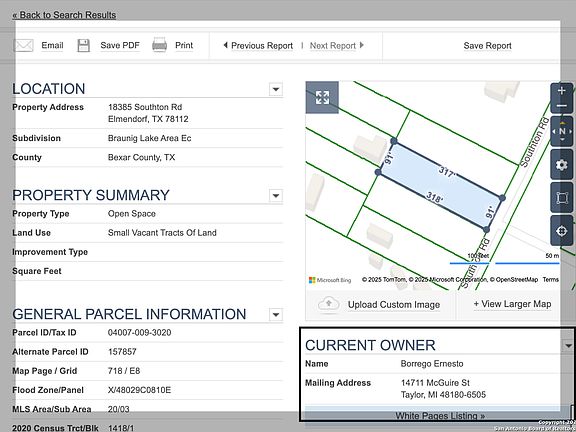Click the north compass rotation control
This screenshot has height=432, width=576.
click(x=562, y=132)
